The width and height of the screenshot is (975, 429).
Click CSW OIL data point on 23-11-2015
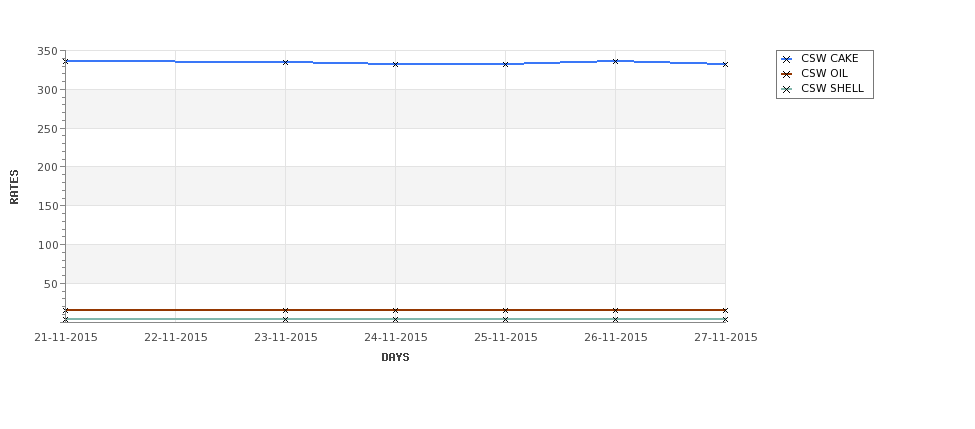coord(285,310)
